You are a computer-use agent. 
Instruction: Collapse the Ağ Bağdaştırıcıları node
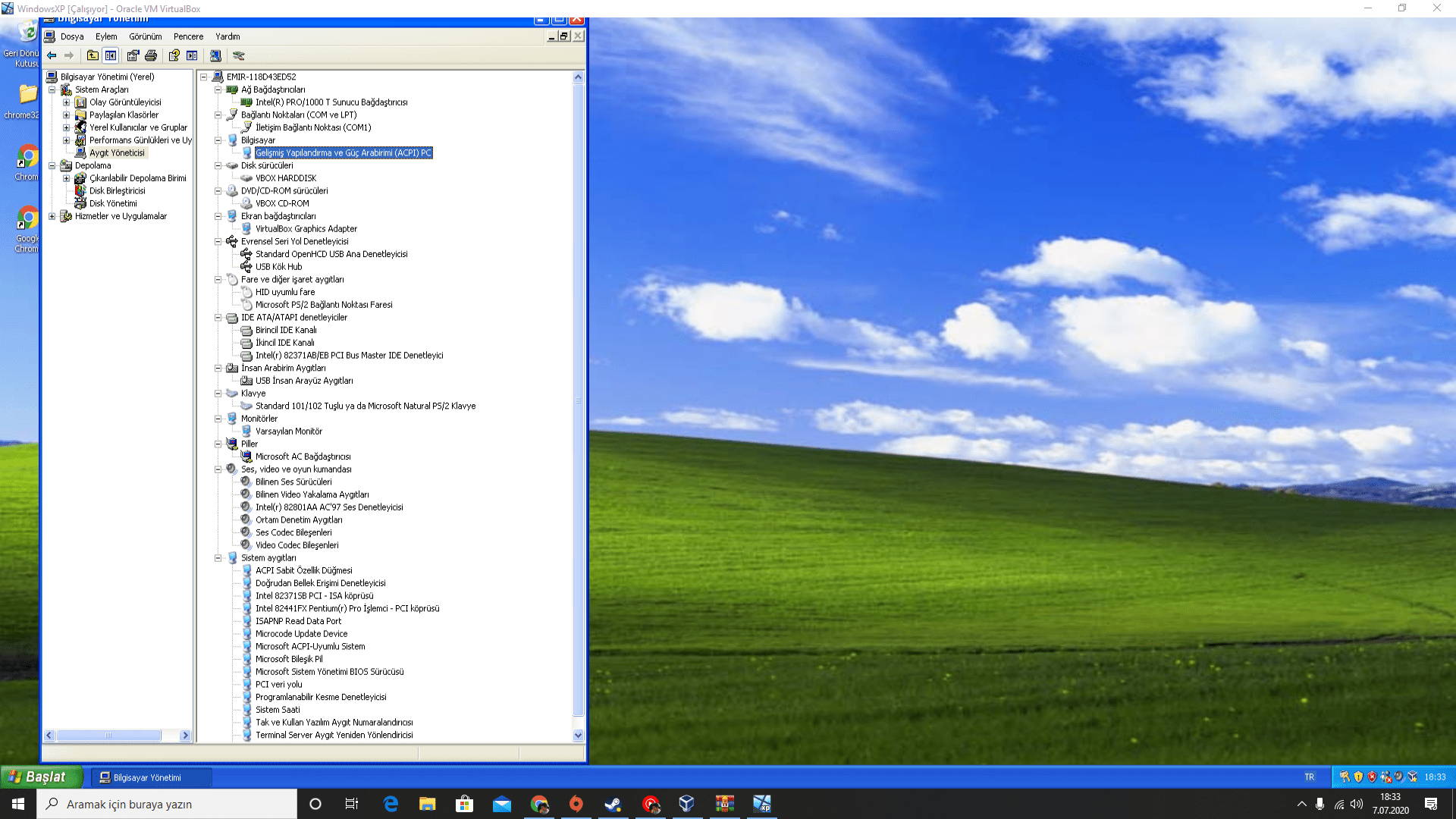[218, 89]
